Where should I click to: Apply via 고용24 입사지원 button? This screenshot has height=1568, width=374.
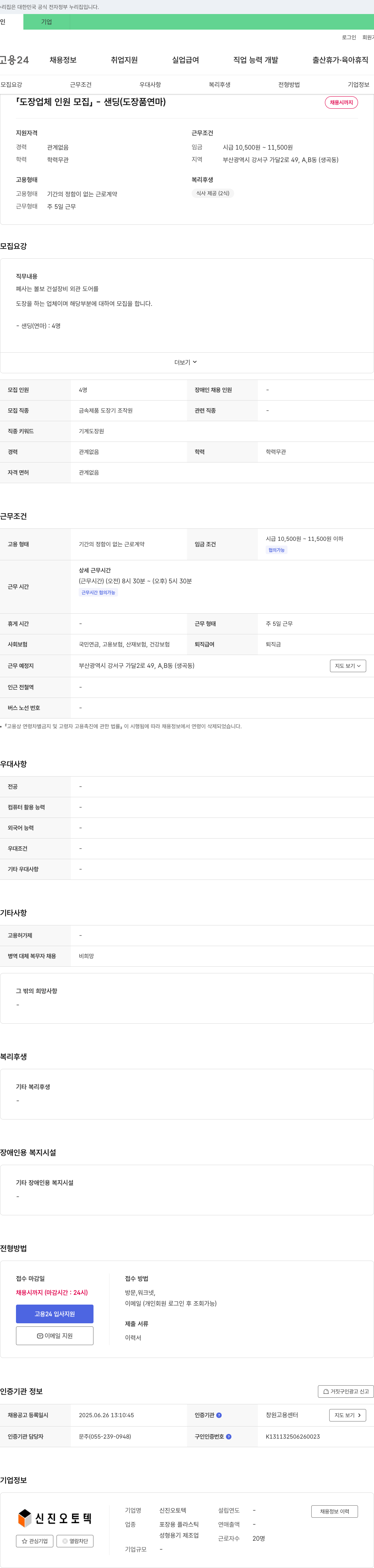click(55, 1314)
